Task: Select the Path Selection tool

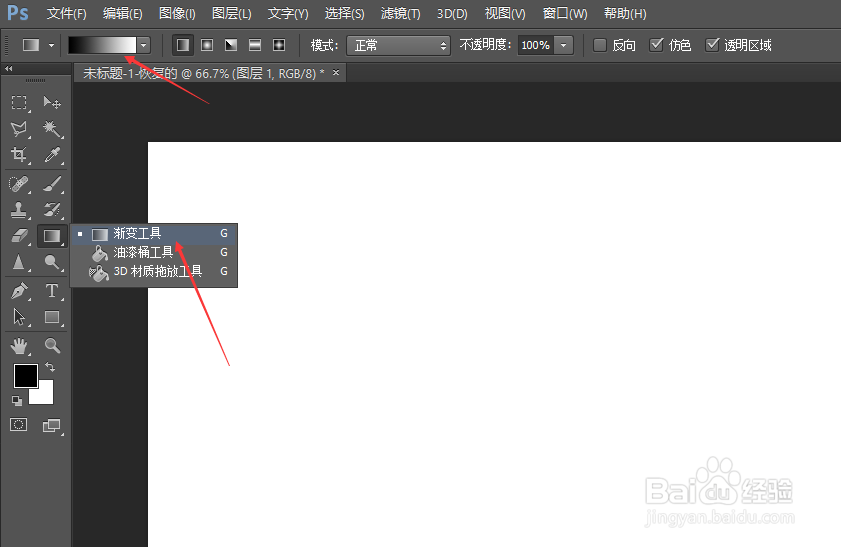Action: pos(19,317)
